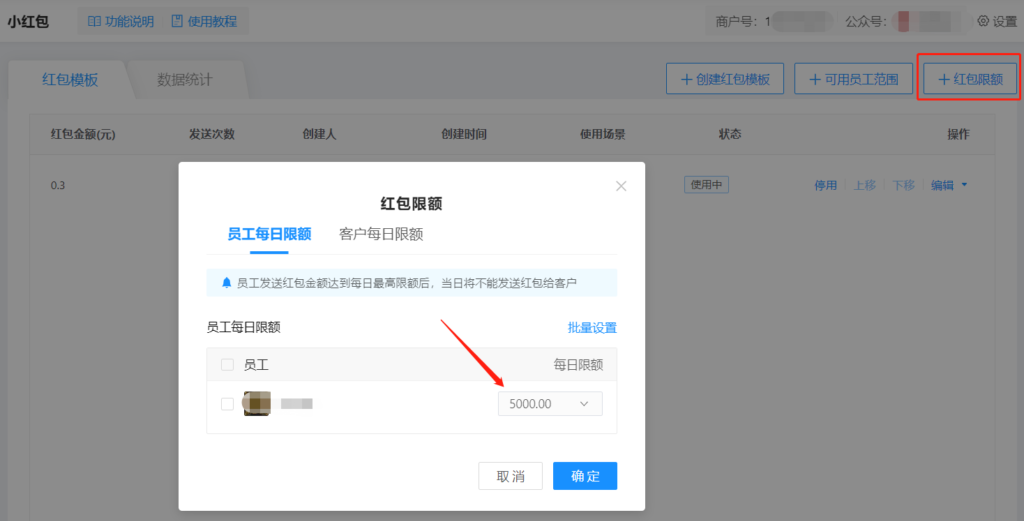The image size is (1024, 521).
Task: Click the 使用中 status tag
Action: tap(707, 185)
